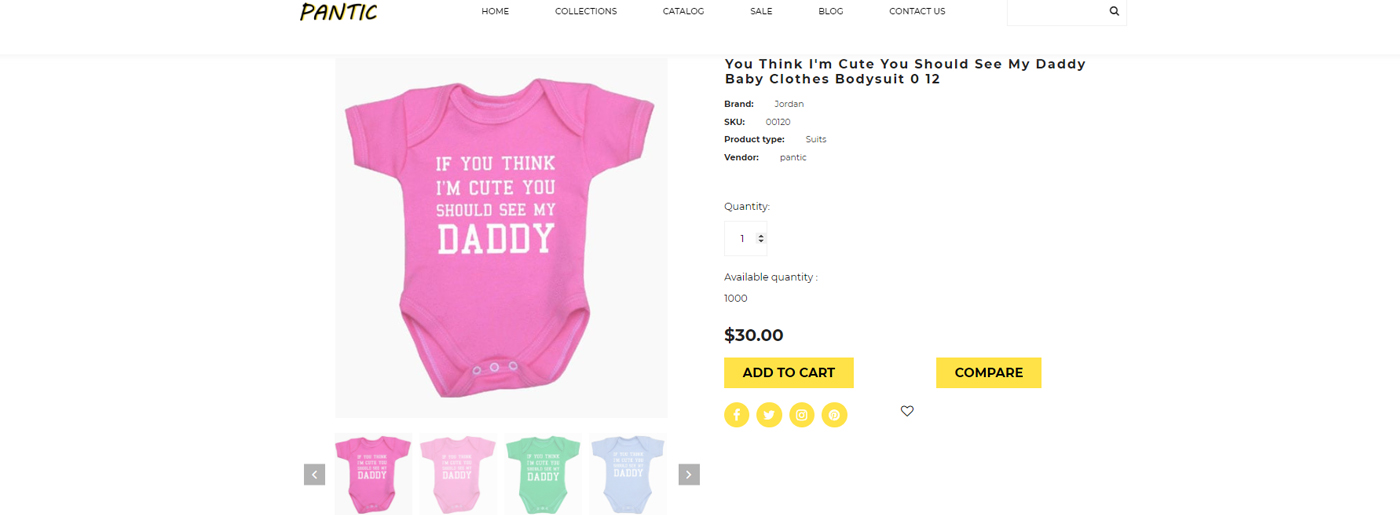1400x515 pixels.
Task: Select the light blue bodysuit thumbnail
Action: (628, 474)
